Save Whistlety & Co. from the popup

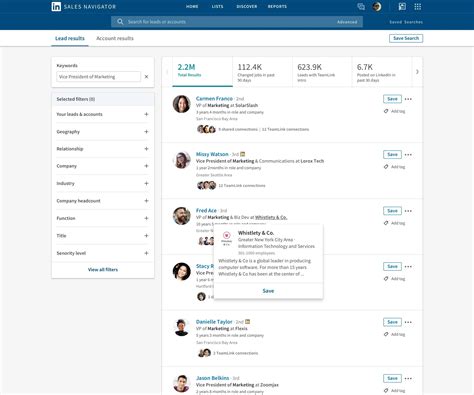268,291
